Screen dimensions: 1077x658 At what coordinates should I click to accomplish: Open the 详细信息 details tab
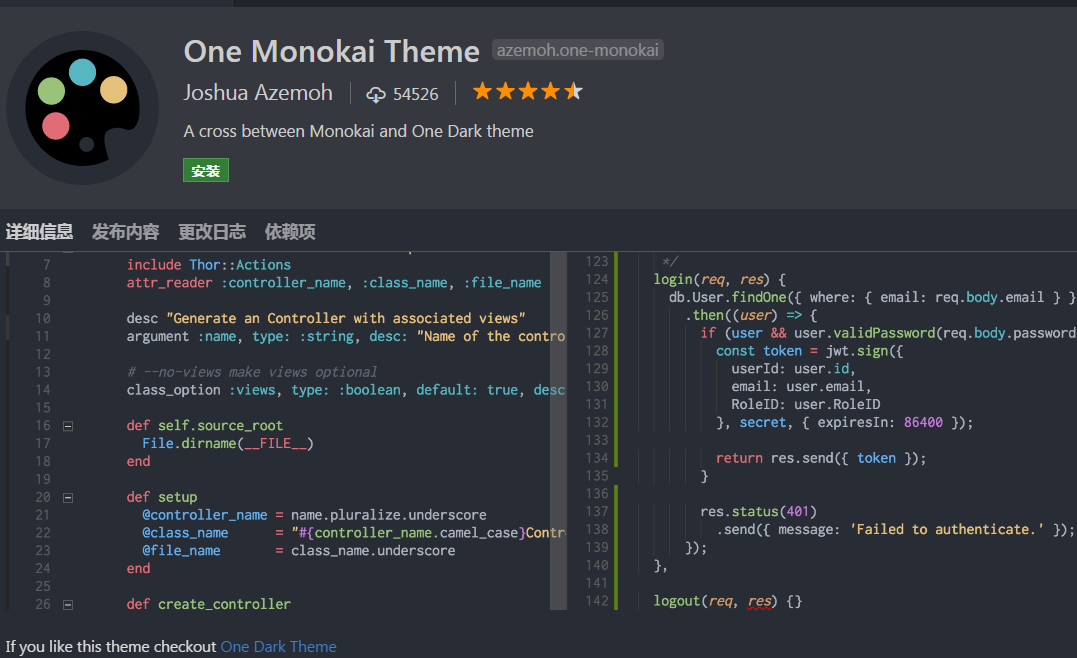(x=39, y=232)
